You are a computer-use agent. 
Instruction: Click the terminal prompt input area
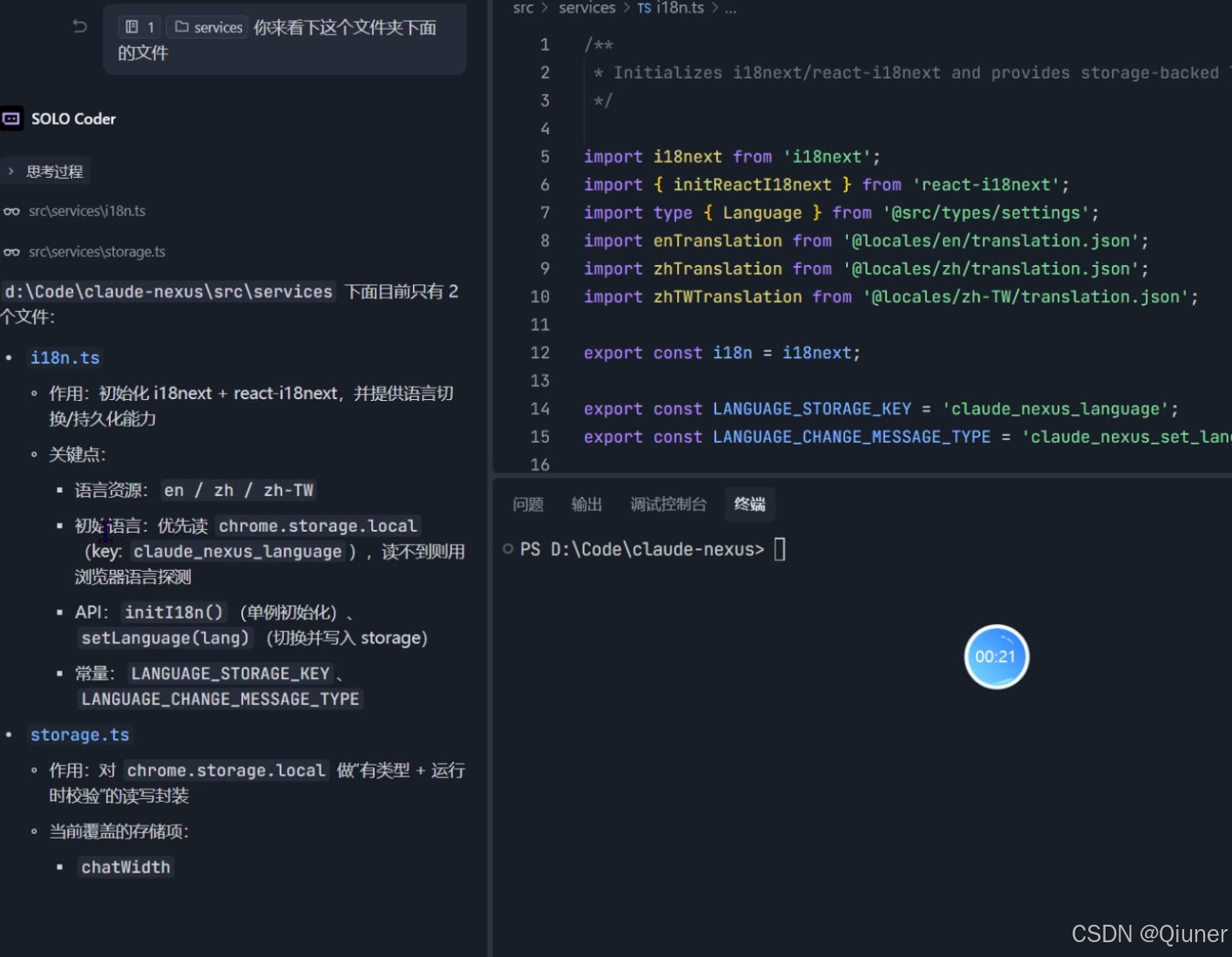click(x=780, y=549)
